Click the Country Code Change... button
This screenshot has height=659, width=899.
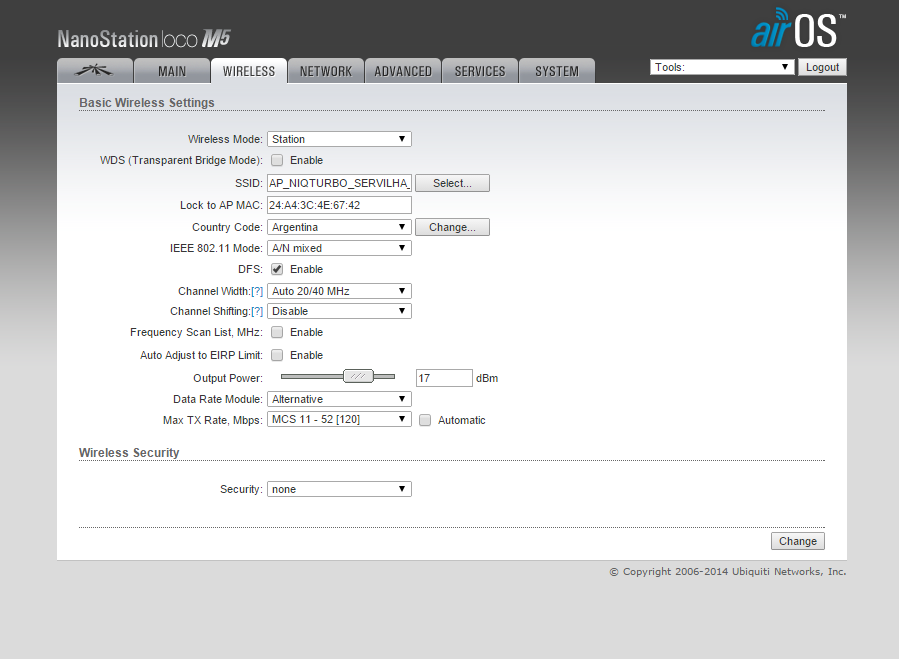[x=452, y=227]
